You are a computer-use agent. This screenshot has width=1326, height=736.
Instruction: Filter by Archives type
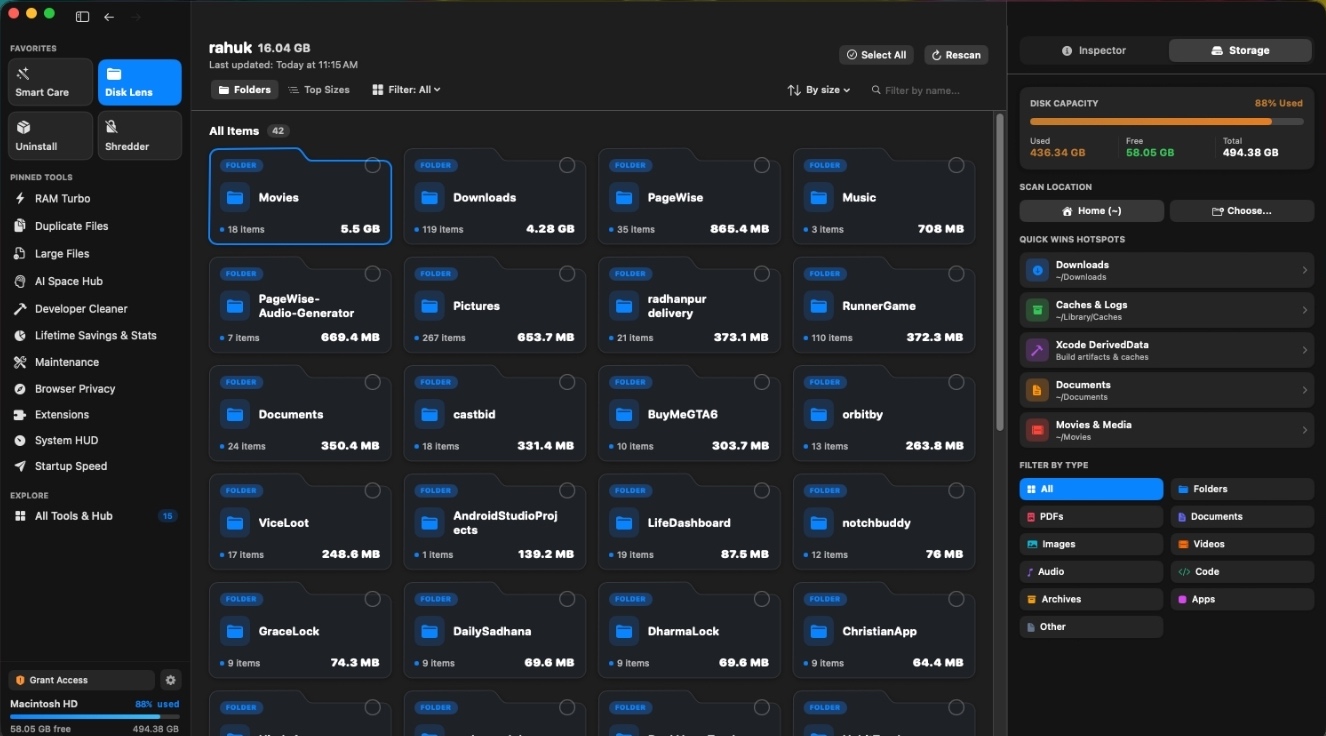click(x=1091, y=599)
